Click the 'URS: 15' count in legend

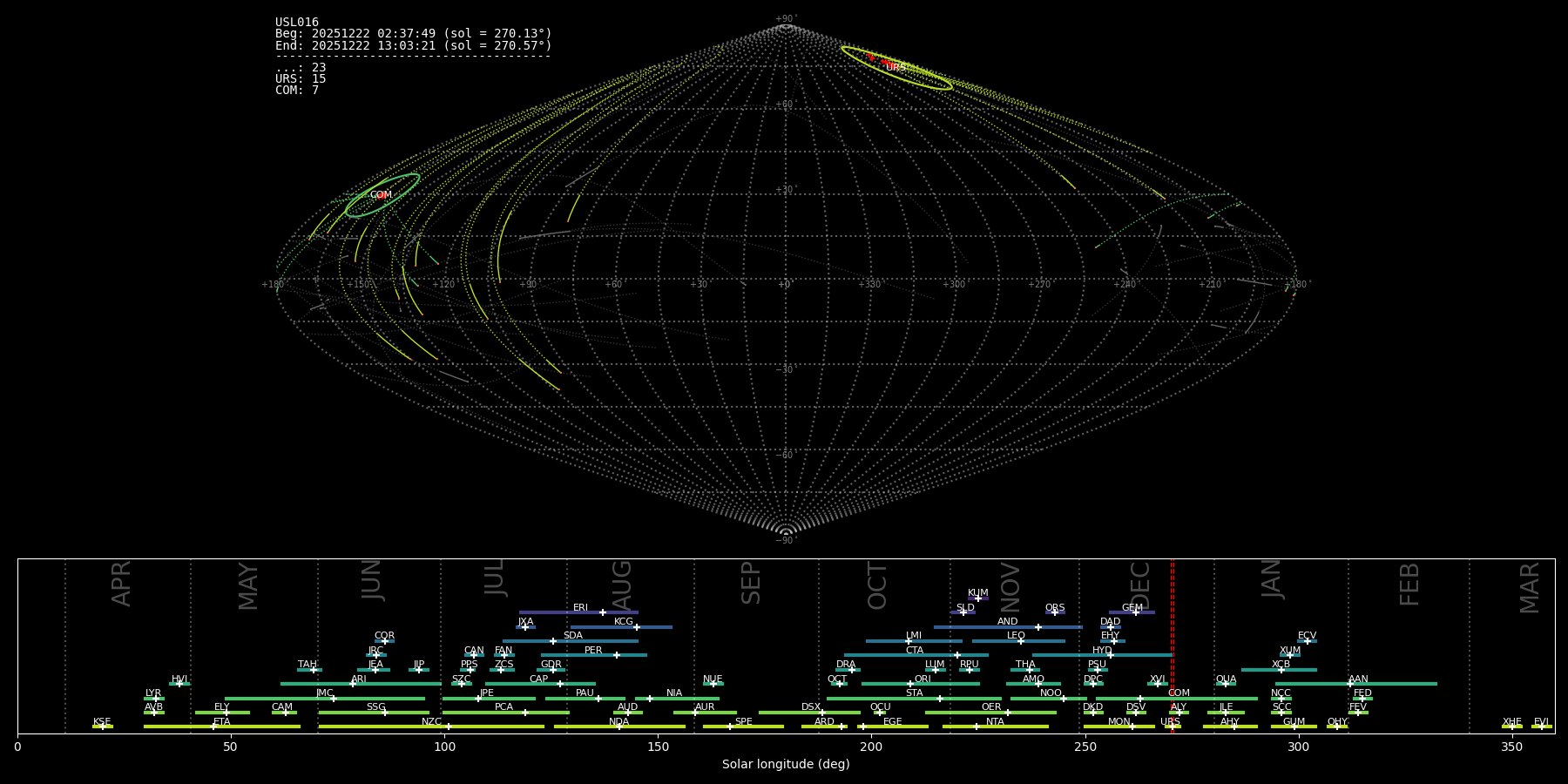[301, 79]
